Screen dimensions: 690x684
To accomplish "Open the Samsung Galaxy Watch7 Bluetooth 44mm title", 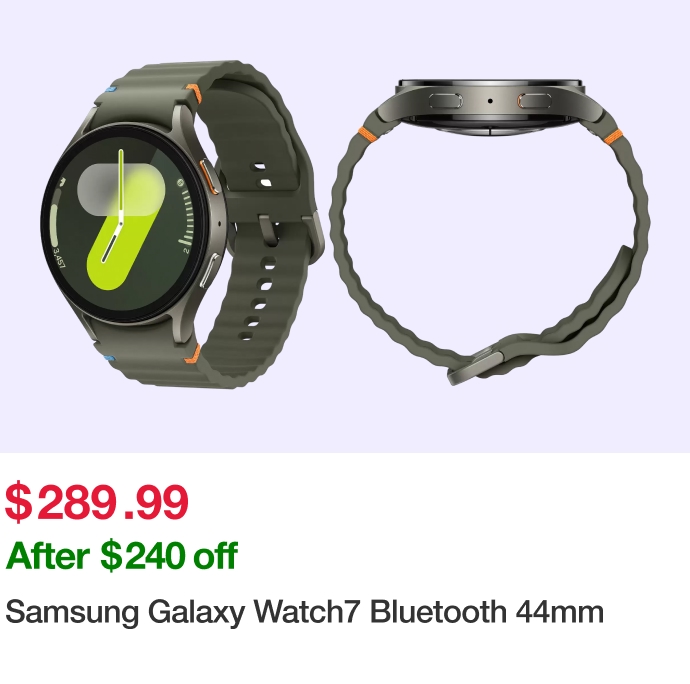I will pyautogui.click(x=305, y=612).
